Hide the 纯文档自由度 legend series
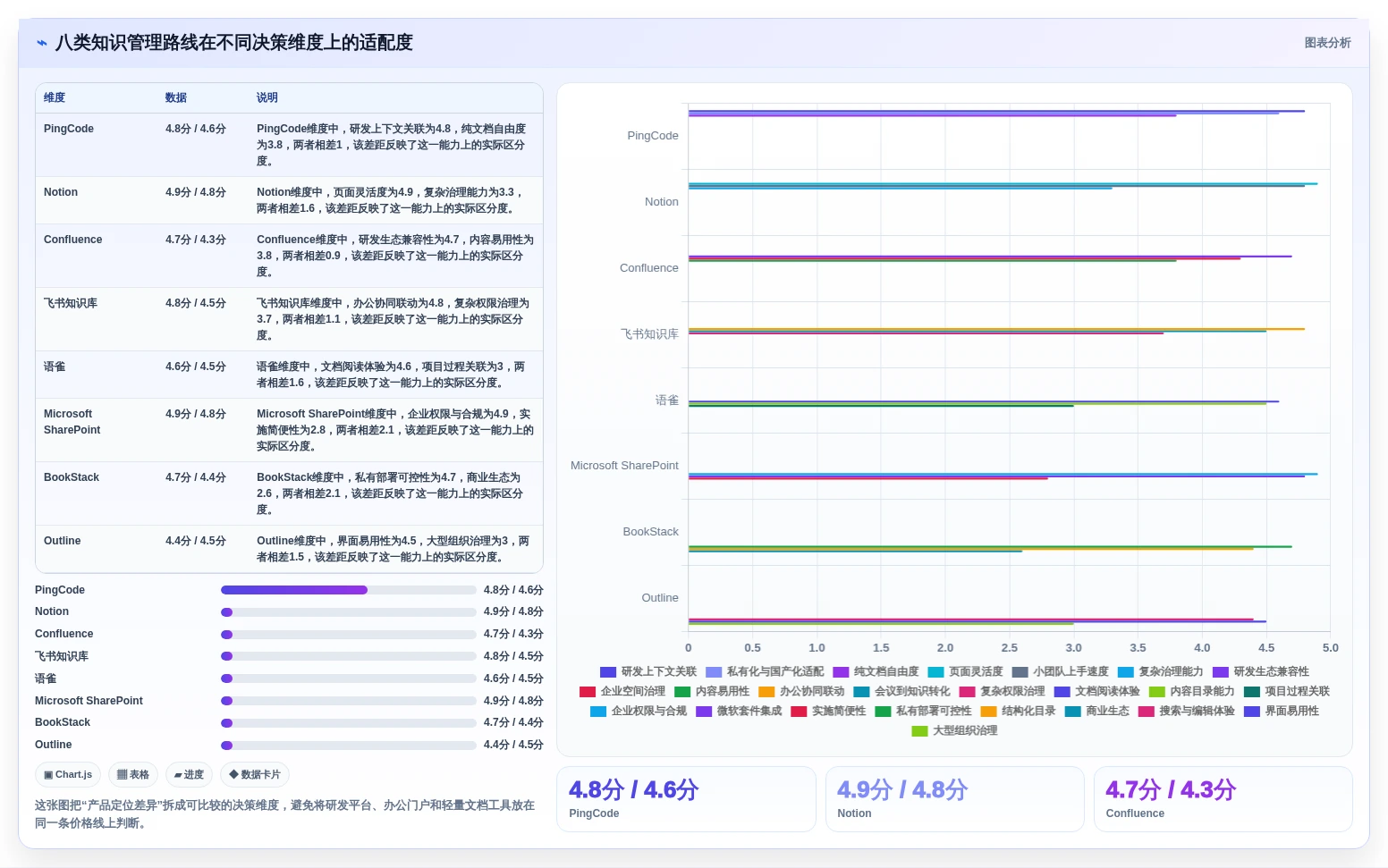This screenshot has height=868, width=1388. [876, 671]
